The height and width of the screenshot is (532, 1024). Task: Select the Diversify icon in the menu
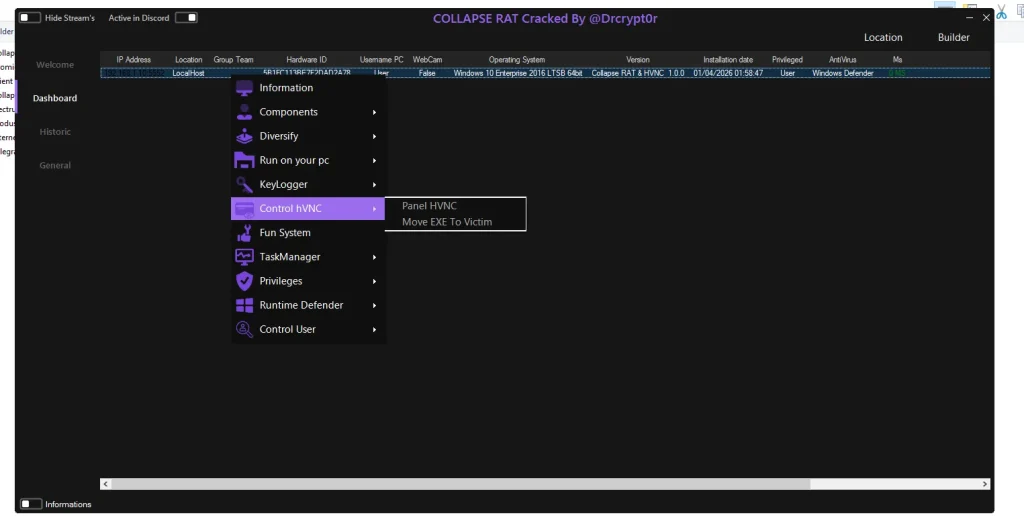pyautogui.click(x=244, y=136)
